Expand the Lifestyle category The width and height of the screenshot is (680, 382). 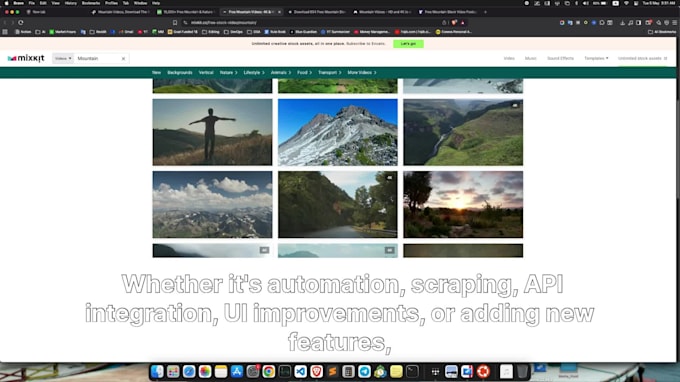coord(254,72)
